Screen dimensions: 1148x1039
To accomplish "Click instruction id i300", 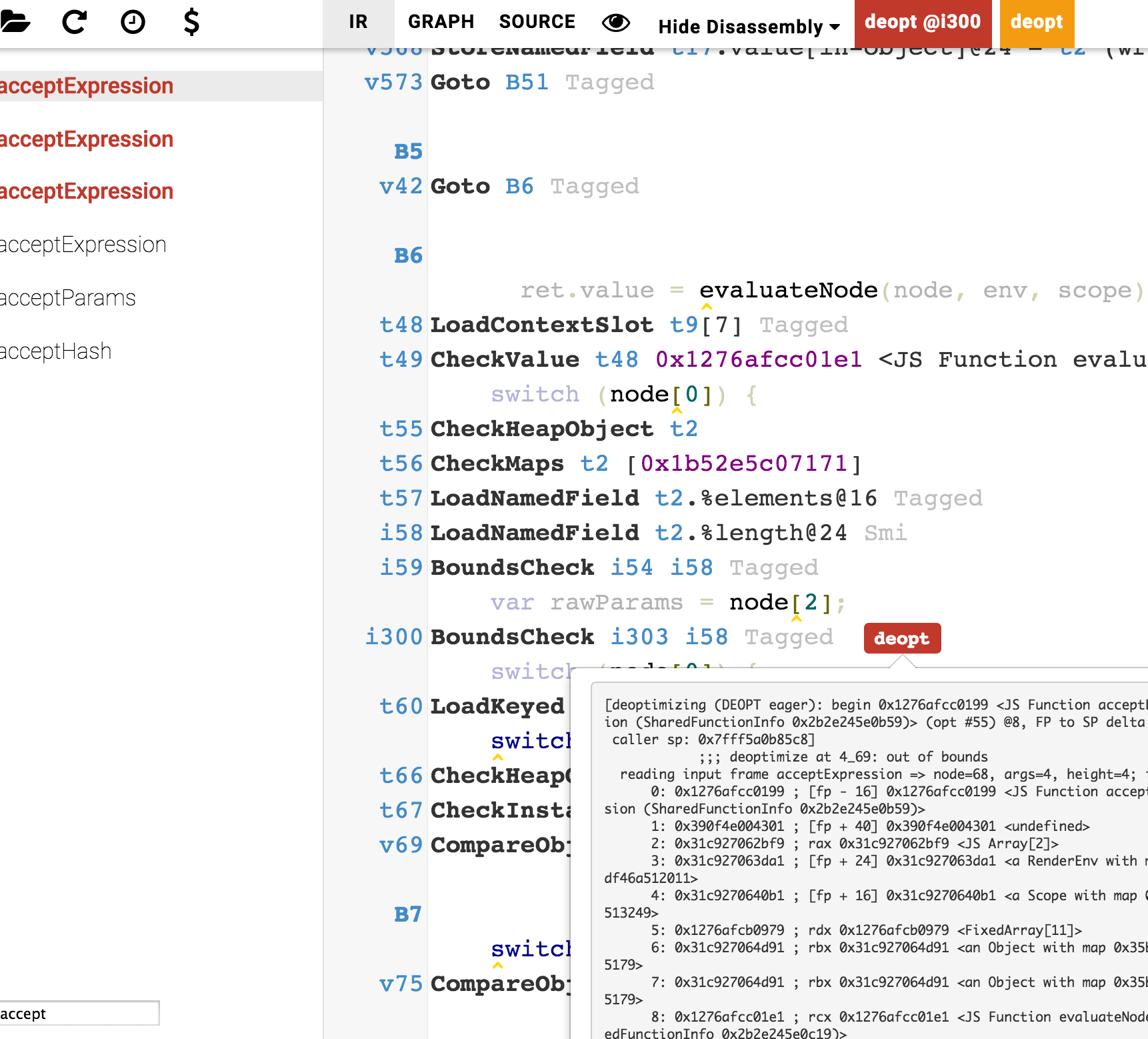I will [393, 637].
